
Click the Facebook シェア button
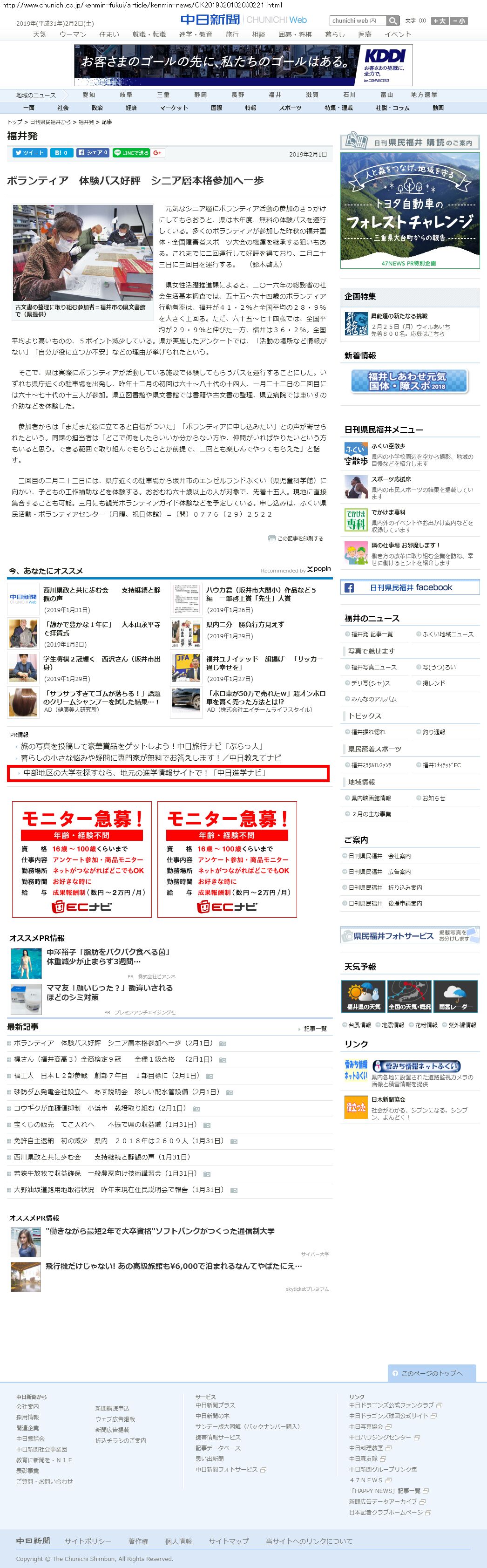(93, 153)
